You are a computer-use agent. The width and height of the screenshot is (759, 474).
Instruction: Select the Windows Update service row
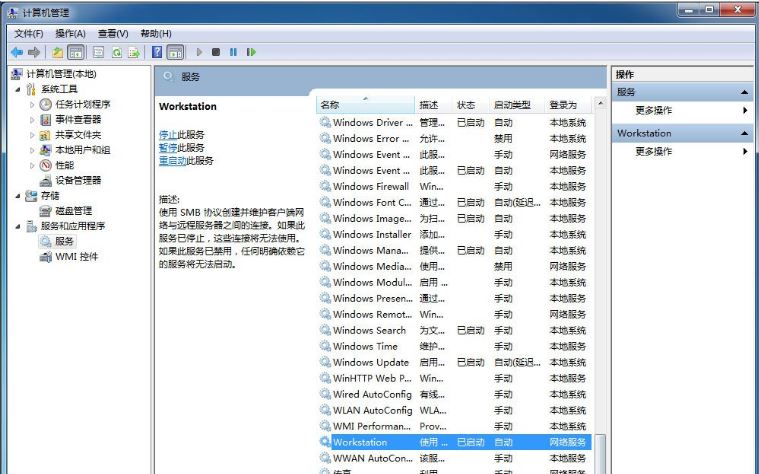tap(454, 362)
